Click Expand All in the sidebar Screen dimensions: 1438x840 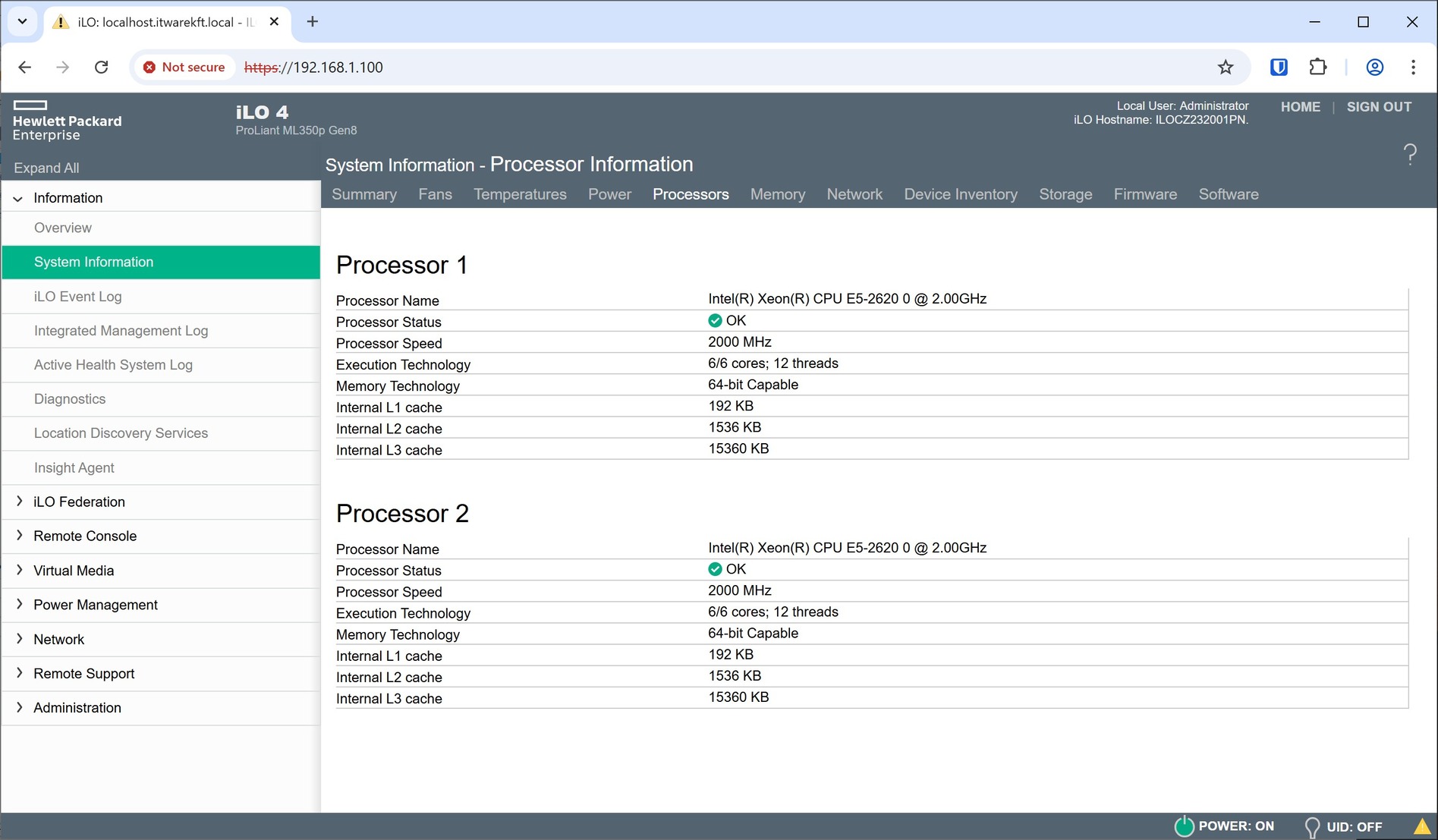click(x=46, y=168)
